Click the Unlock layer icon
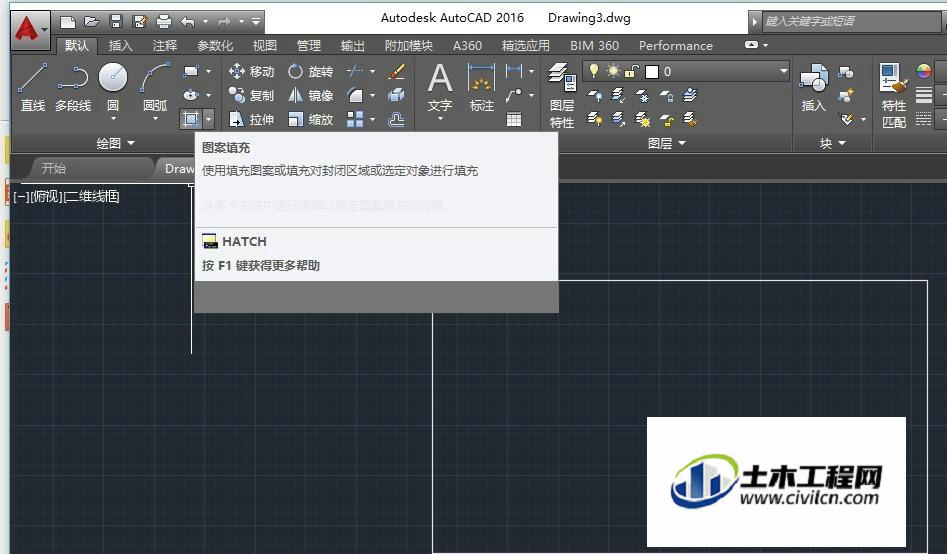The width and height of the screenshot is (947, 554). 667,119
